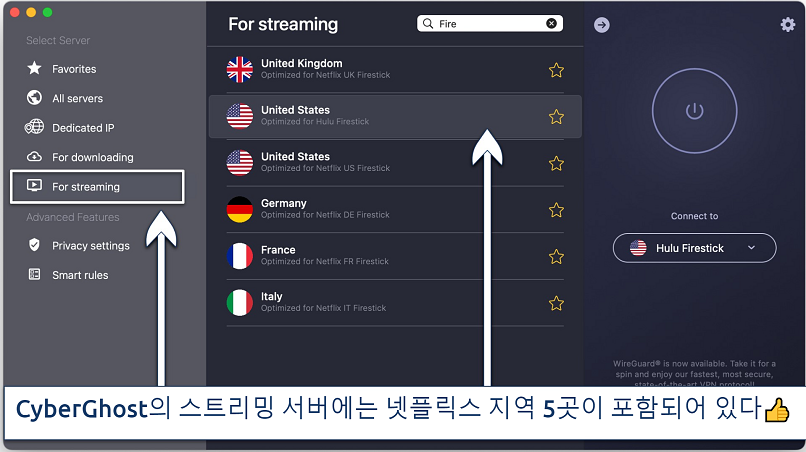This screenshot has height=452, width=806.
Task: Clear the Fire search text
Action: 551,23
